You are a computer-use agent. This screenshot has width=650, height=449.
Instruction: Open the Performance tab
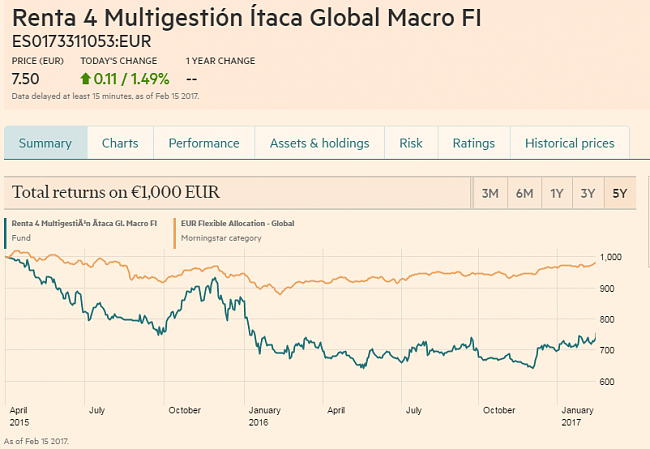tap(204, 143)
